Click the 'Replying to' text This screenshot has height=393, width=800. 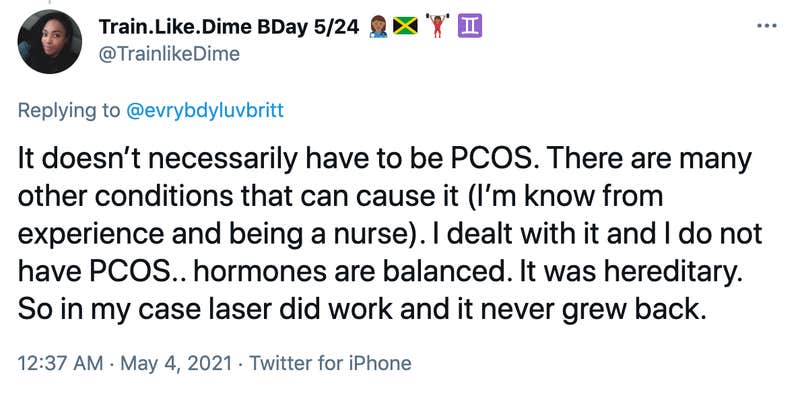click(x=69, y=111)
